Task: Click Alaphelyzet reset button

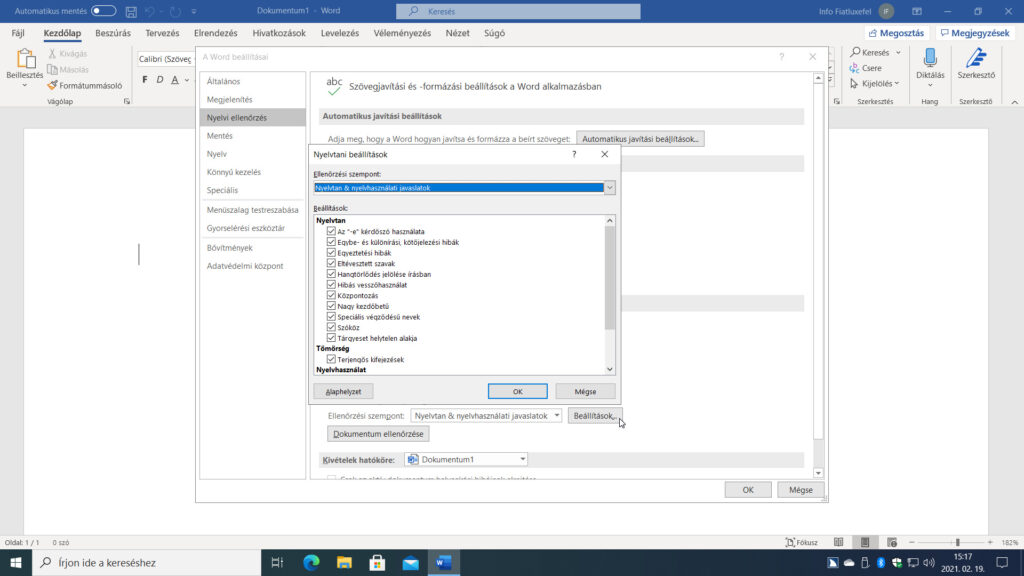Action: pos(343,391)
